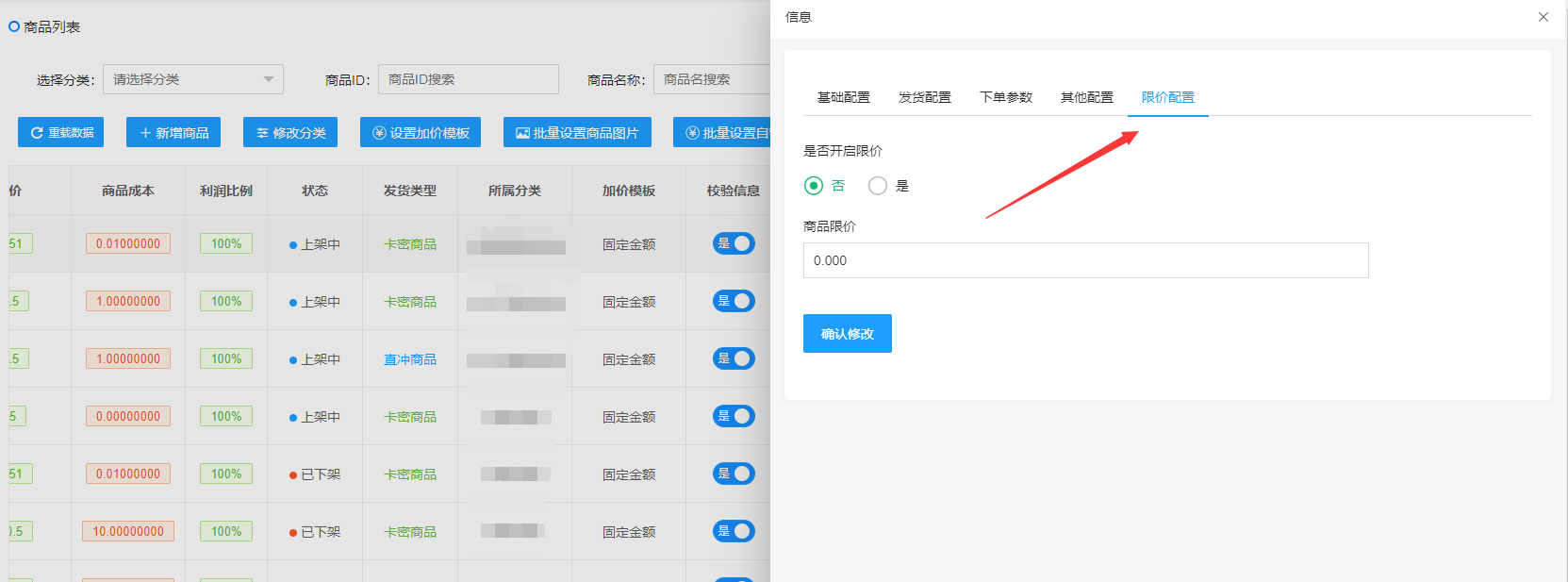Screen dimensions: 1568x582
Task: Click into the 商品限价 field
Action: [1085, 260]
